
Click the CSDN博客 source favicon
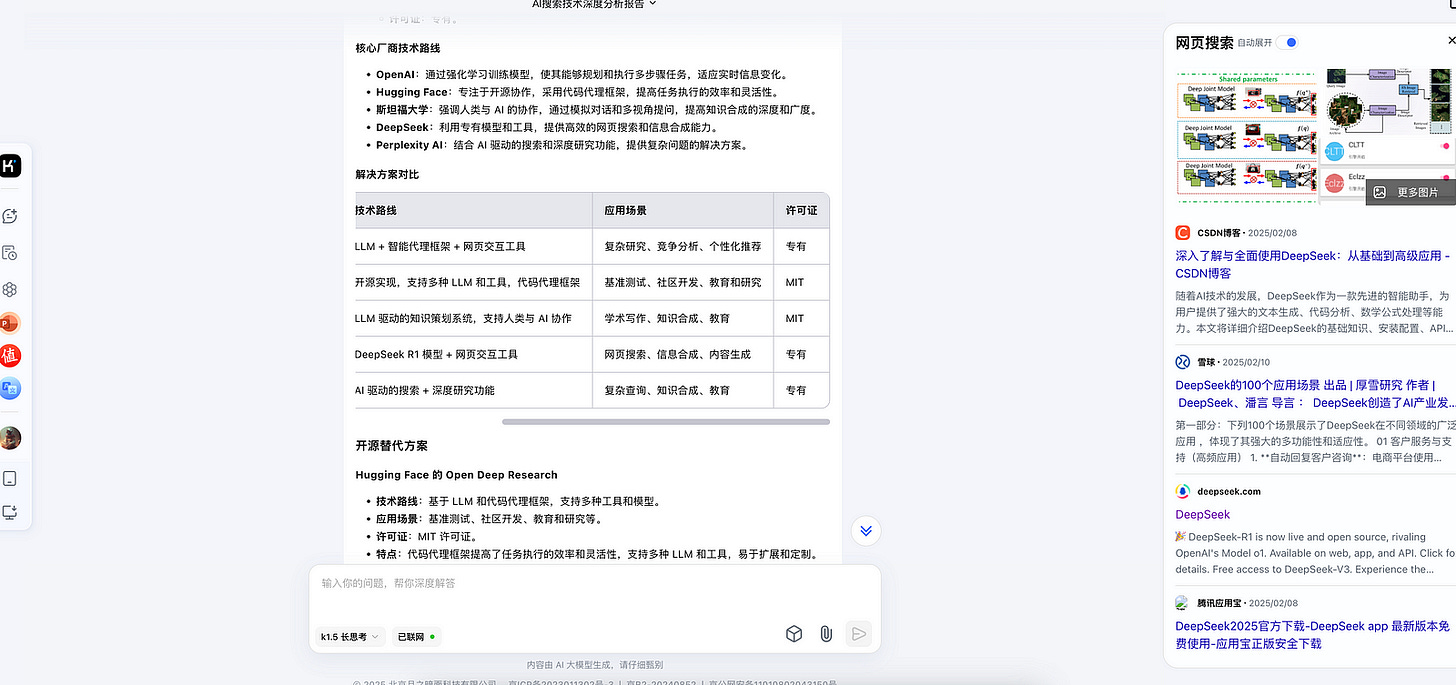click(x=1183, y=232)
